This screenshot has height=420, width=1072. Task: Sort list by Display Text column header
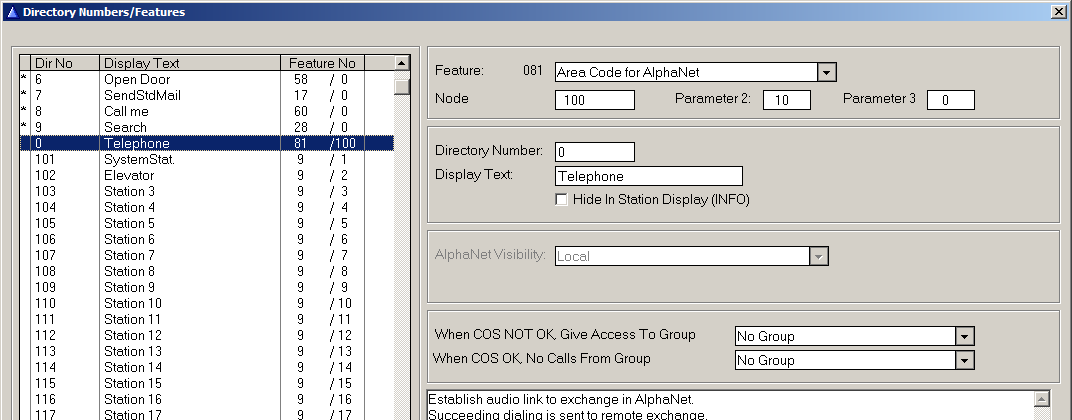[189, 63]
